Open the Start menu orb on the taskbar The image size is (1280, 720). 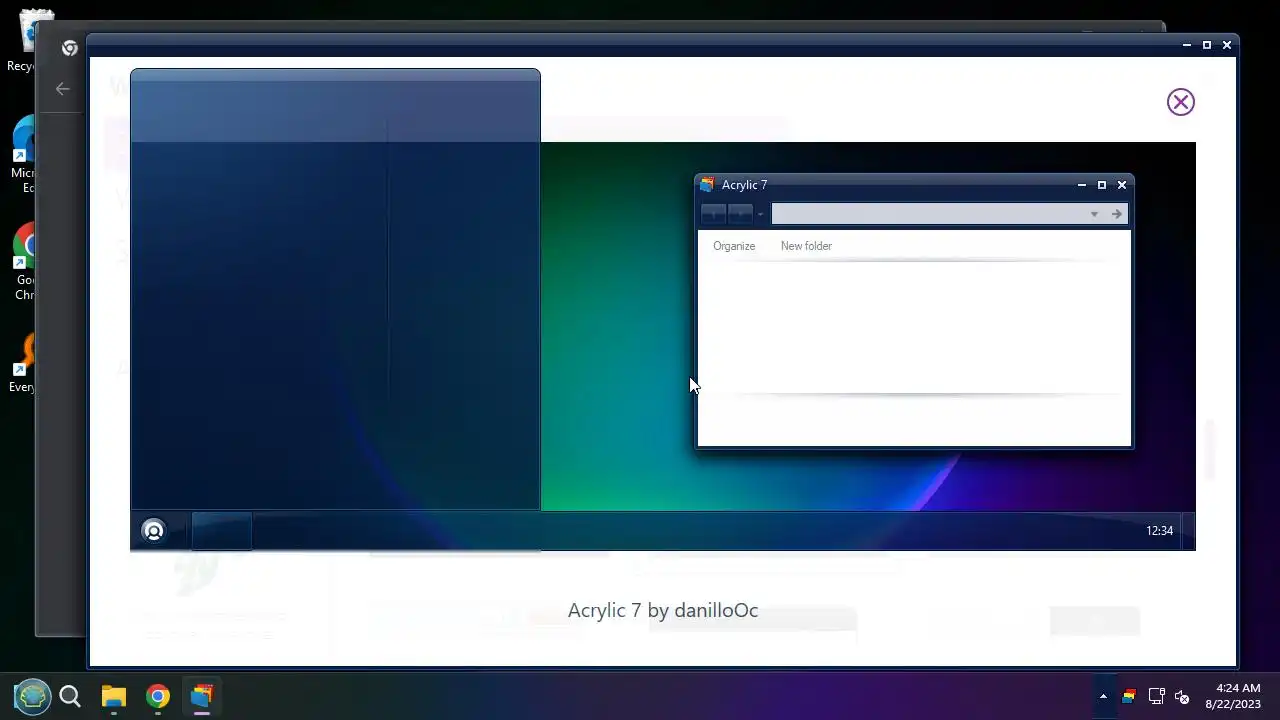point(32,696)
